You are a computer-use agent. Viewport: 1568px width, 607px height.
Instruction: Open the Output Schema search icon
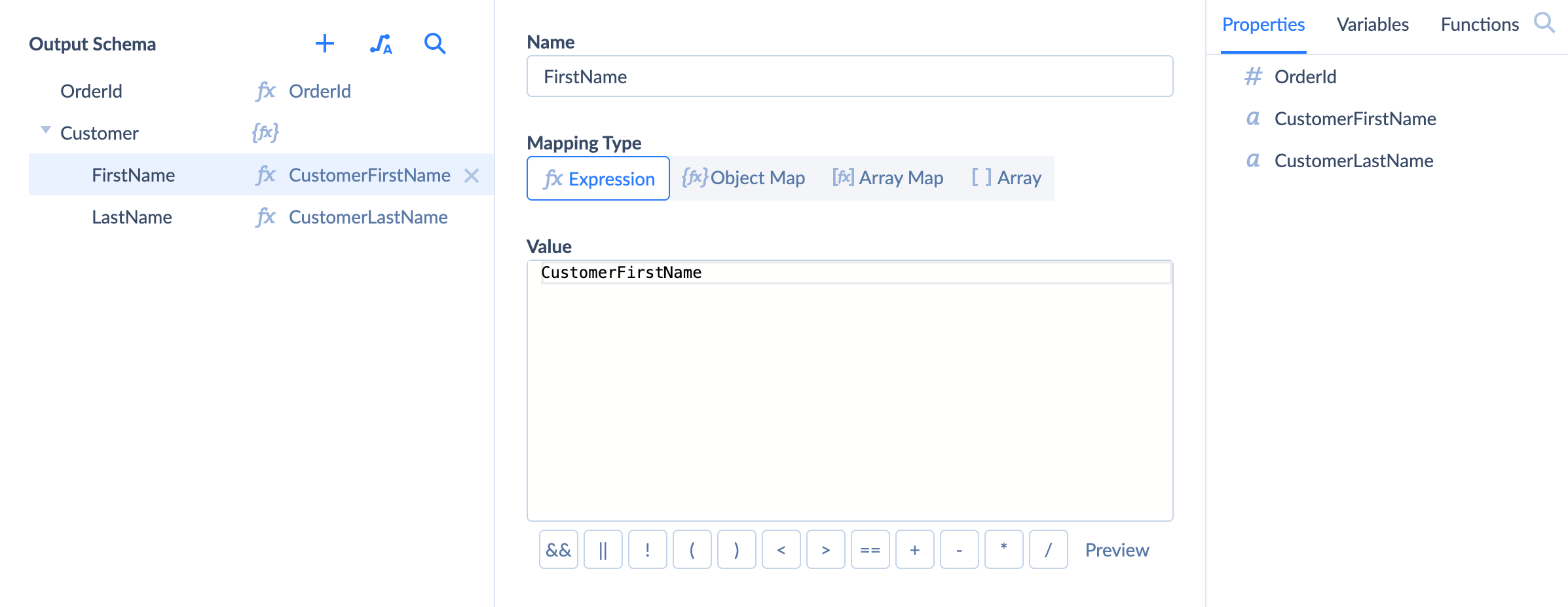point(434,45)
